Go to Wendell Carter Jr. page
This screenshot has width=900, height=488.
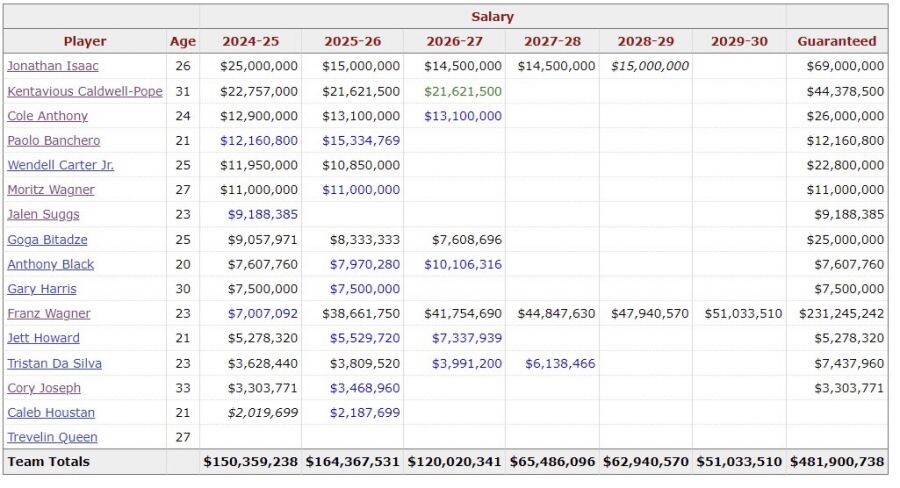60,165
